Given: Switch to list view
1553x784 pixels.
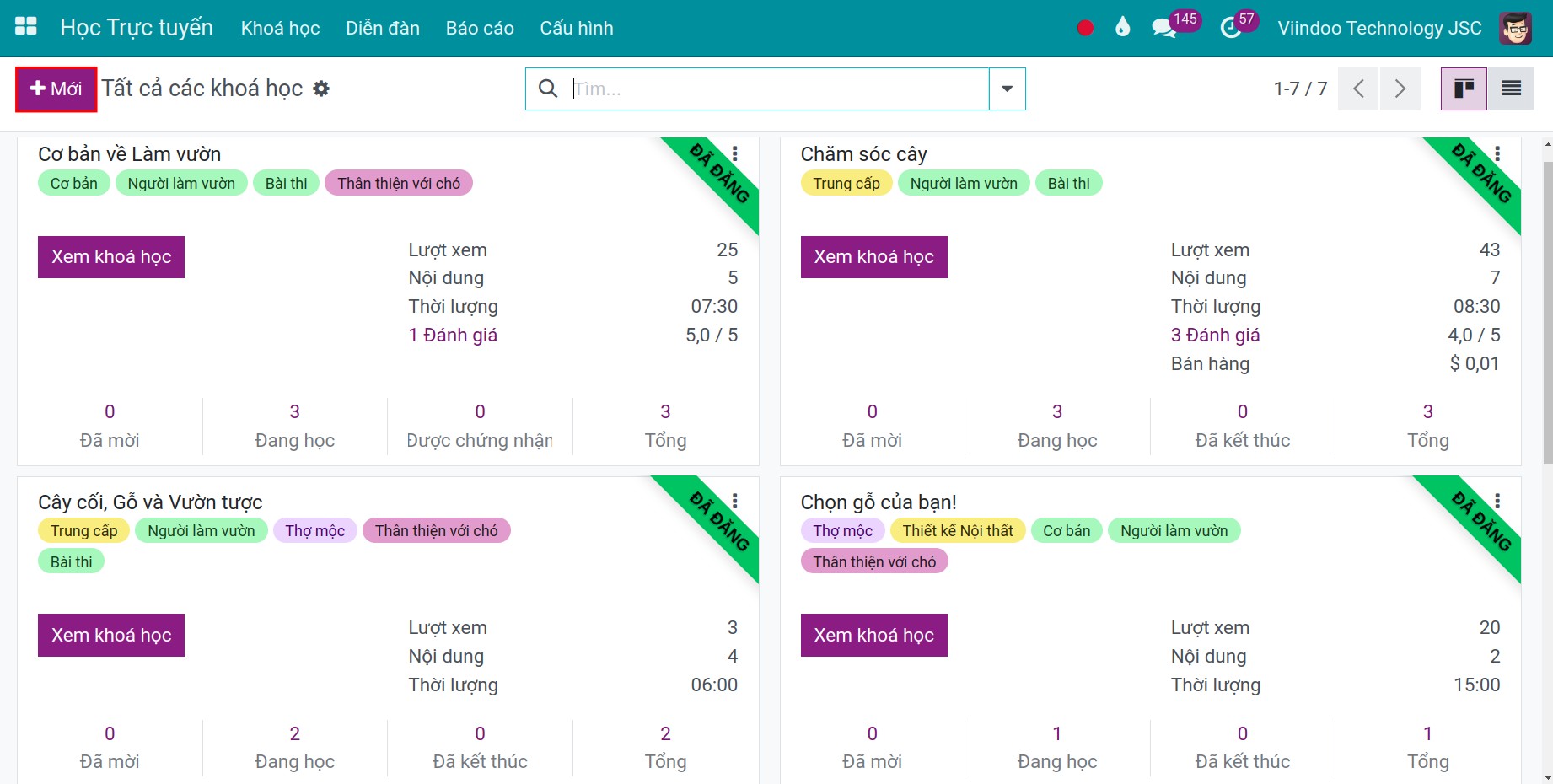Looking at the screenshot, I should click(1511, 89).
